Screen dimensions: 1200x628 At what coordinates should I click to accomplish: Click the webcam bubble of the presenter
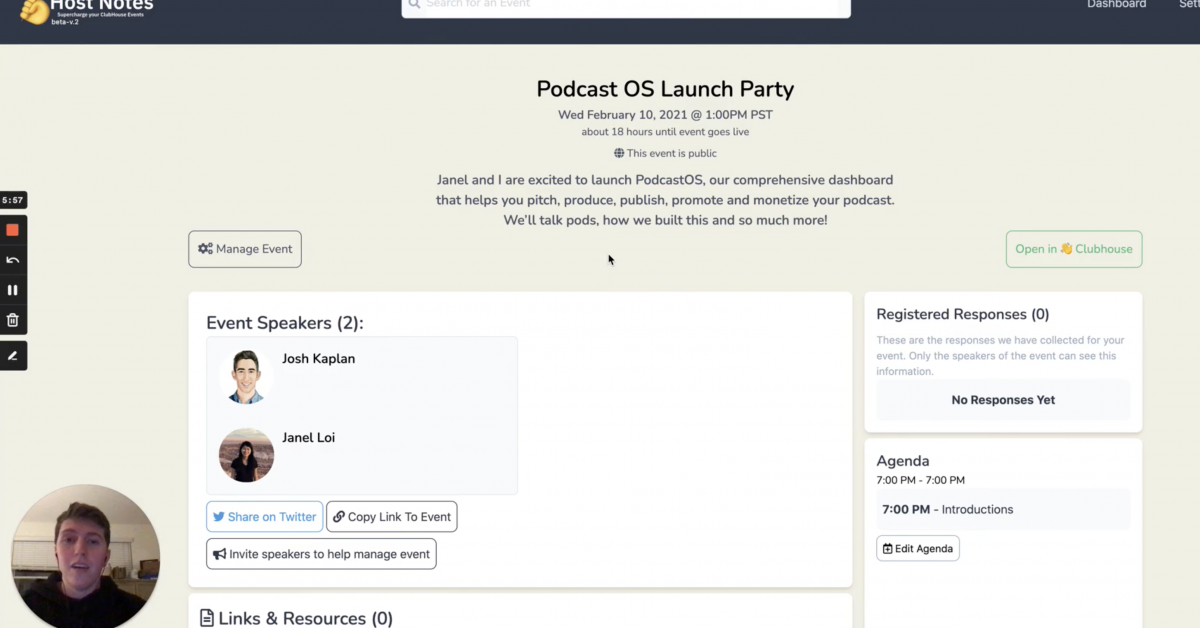coord(85,557)
